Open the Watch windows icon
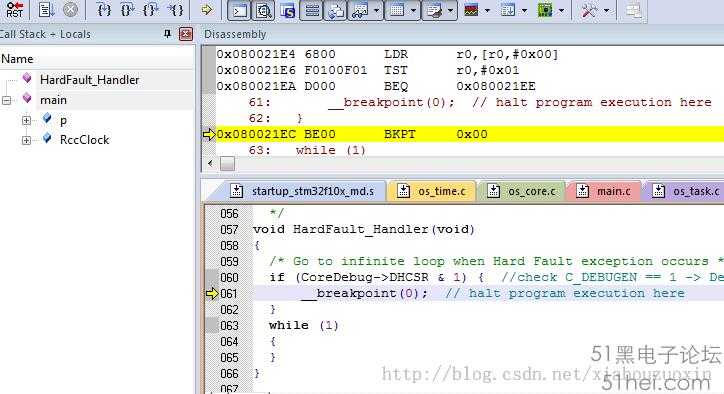The width and height of the screenshot is (724, 394). tap(361, 10)
